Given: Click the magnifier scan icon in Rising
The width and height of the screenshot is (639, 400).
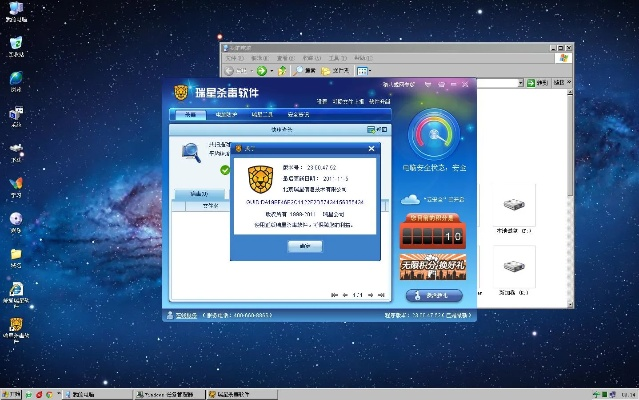Looking at the screenshot, I should click(x=191, y=153).
